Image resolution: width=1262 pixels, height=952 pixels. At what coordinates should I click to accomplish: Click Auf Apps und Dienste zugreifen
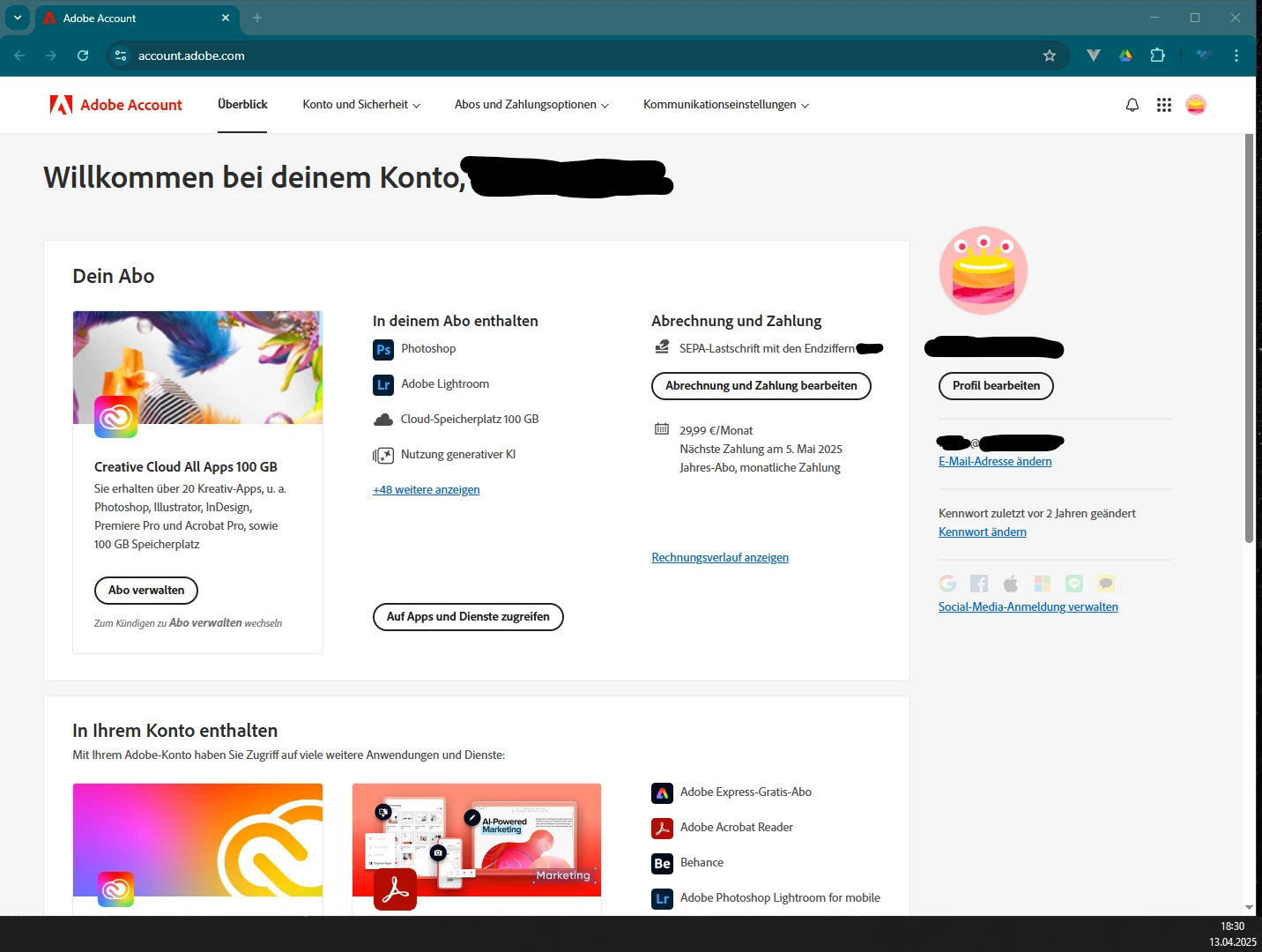[x=468, y=617]
